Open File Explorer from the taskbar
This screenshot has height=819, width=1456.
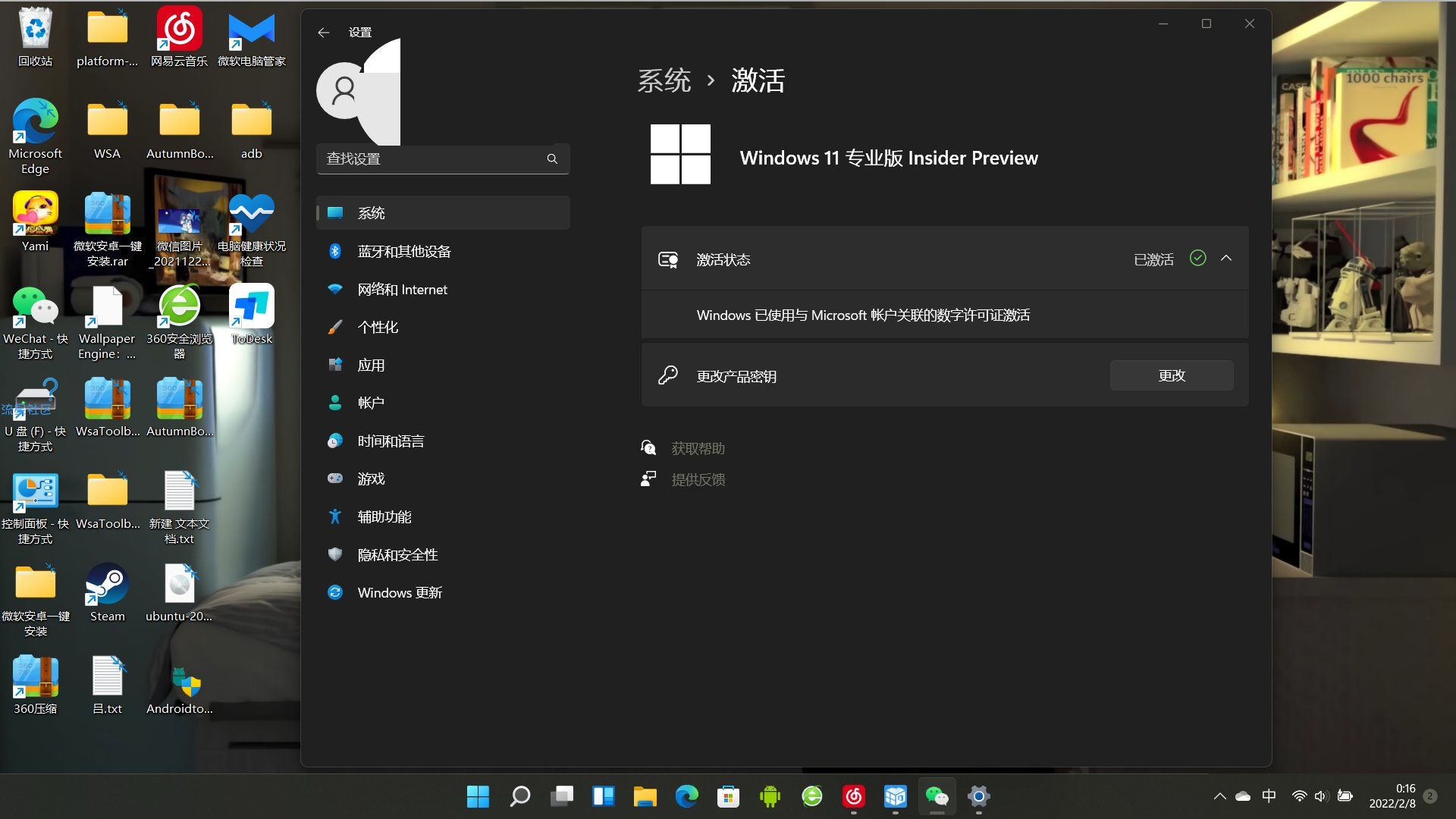coord(645,796)
